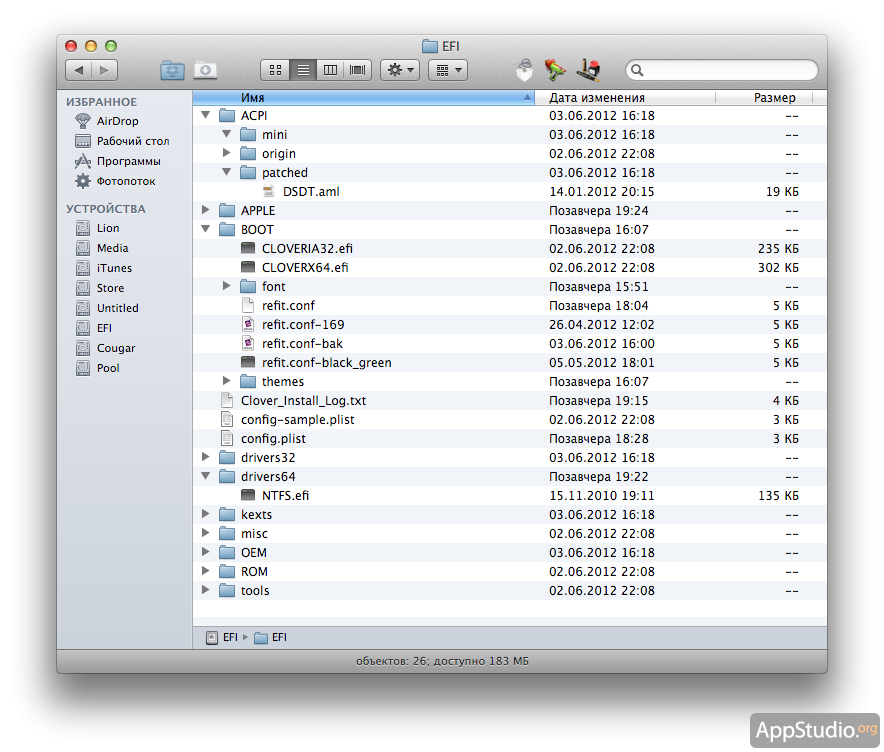This screenshot has height=752, width=884.
Task: Sort by the Размер column header
Action: [x=763, y=98]
